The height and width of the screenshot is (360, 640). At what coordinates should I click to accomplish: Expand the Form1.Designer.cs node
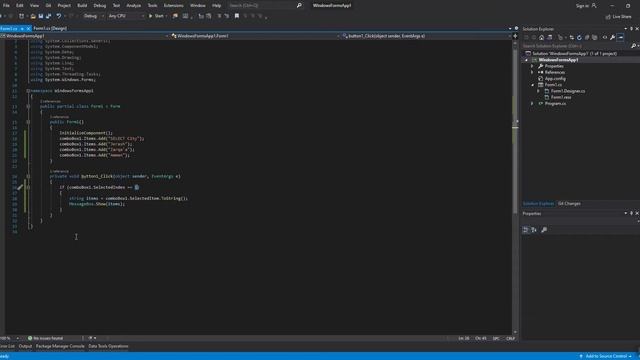click(x=538, y=91)
